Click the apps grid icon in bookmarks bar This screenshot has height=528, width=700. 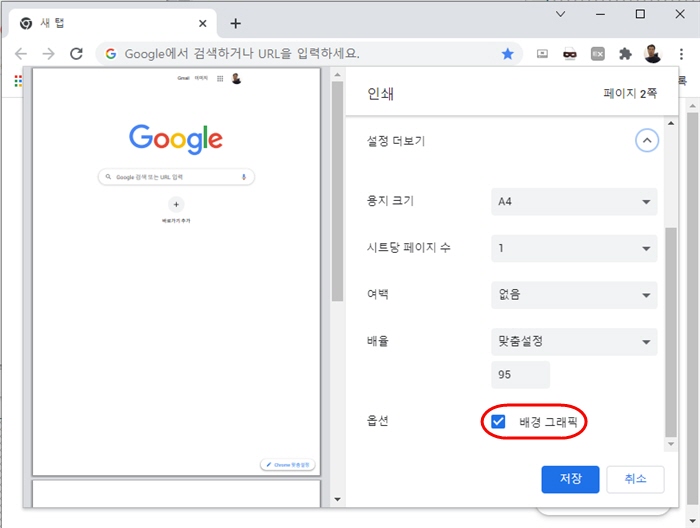point(18,81)
